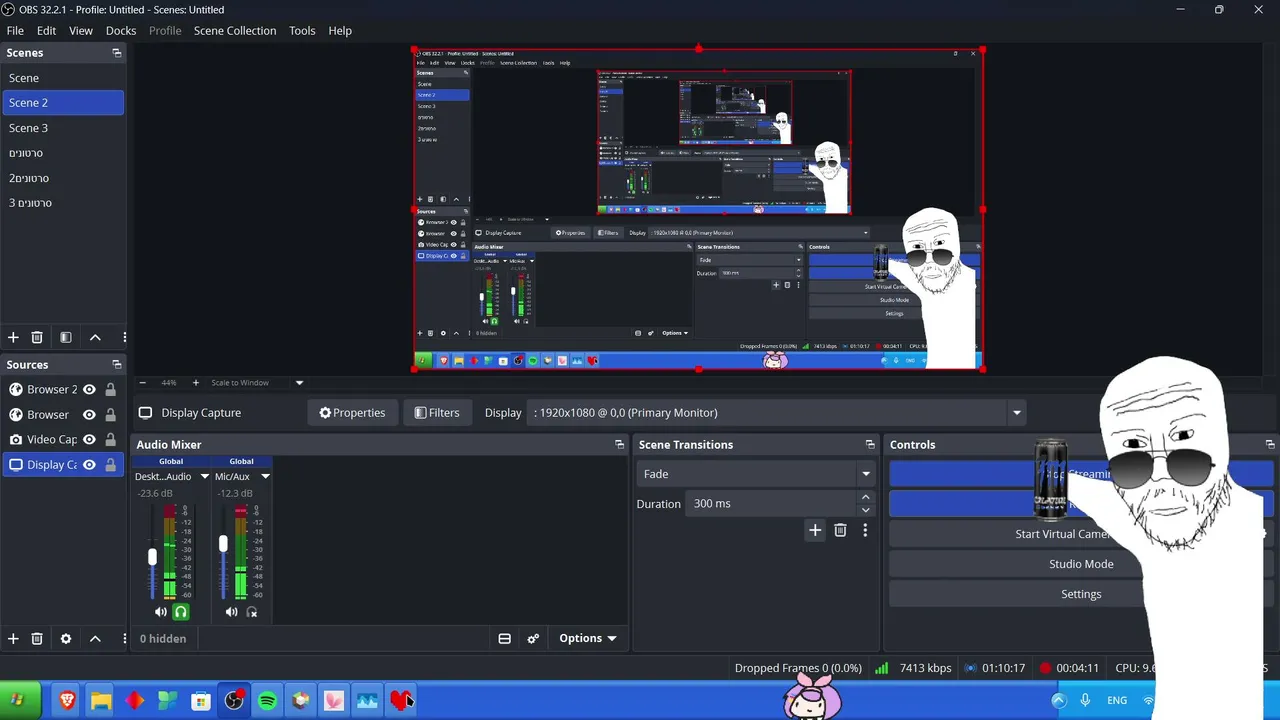Viewport: 1280px width, 720px height.
Task: Toggle Desktop Audio monitoring headphones
Action: click(181, 612)
